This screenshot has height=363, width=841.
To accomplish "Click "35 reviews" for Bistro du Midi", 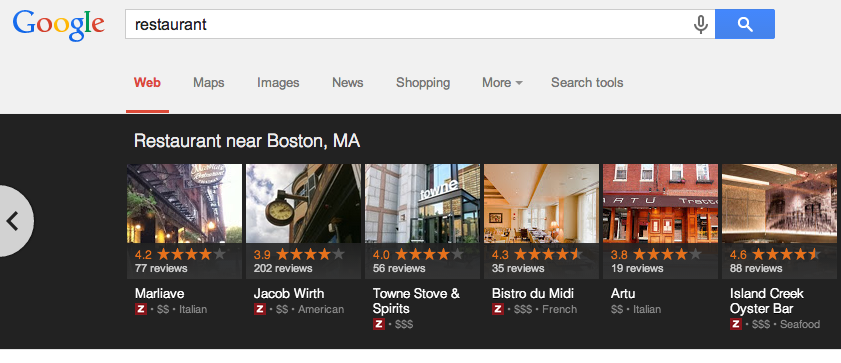I will [518, 268].
